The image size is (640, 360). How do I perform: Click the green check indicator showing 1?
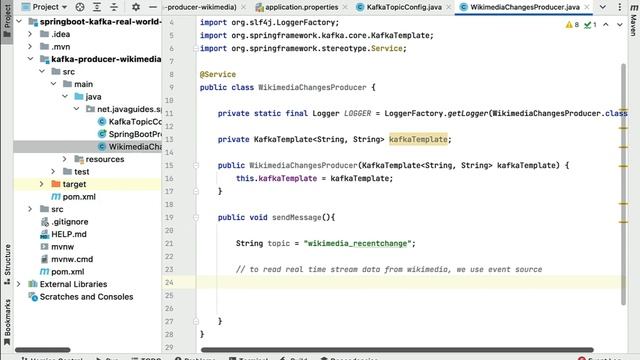[x=590, y=25]
